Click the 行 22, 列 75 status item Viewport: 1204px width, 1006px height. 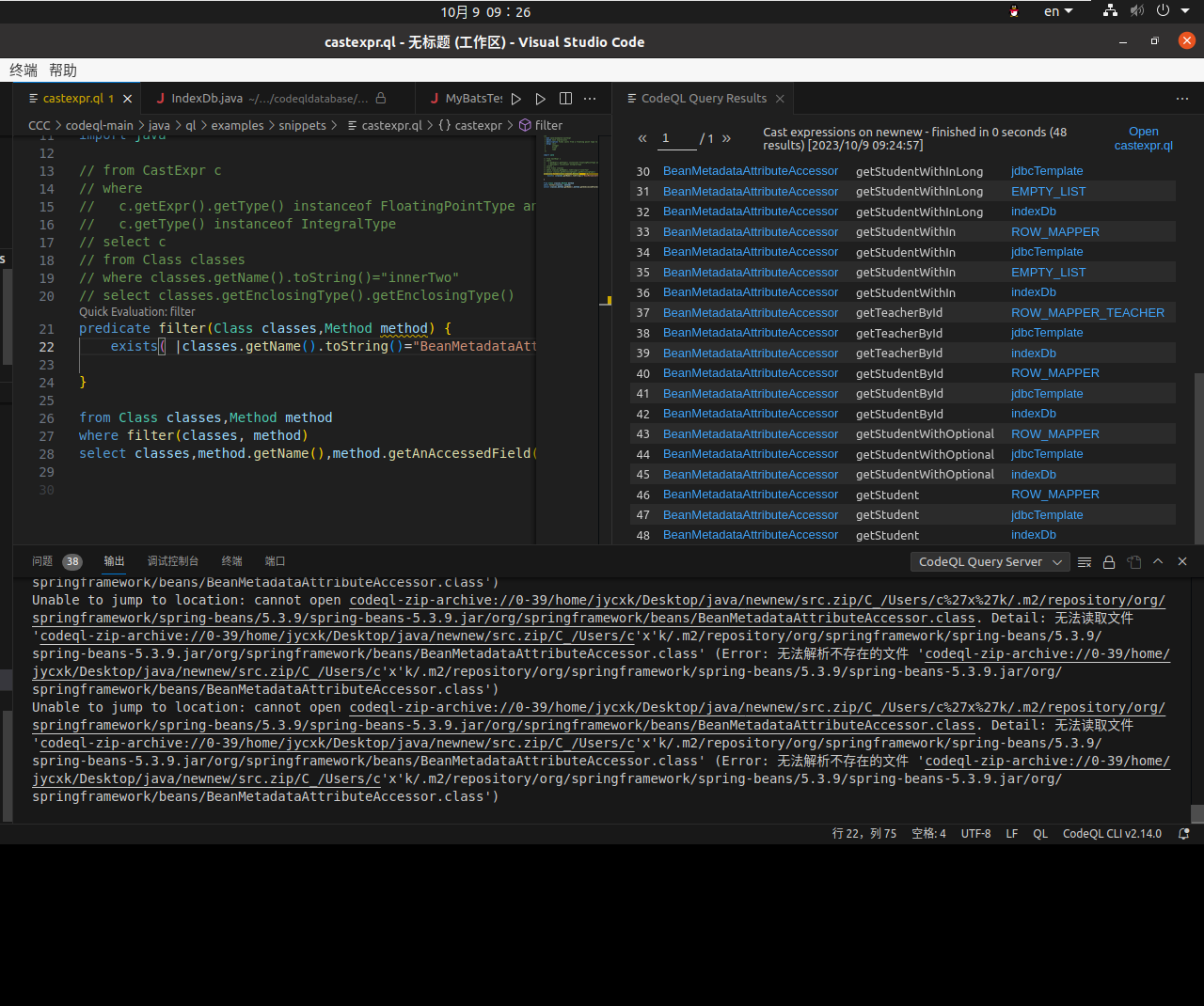[864, 834]
